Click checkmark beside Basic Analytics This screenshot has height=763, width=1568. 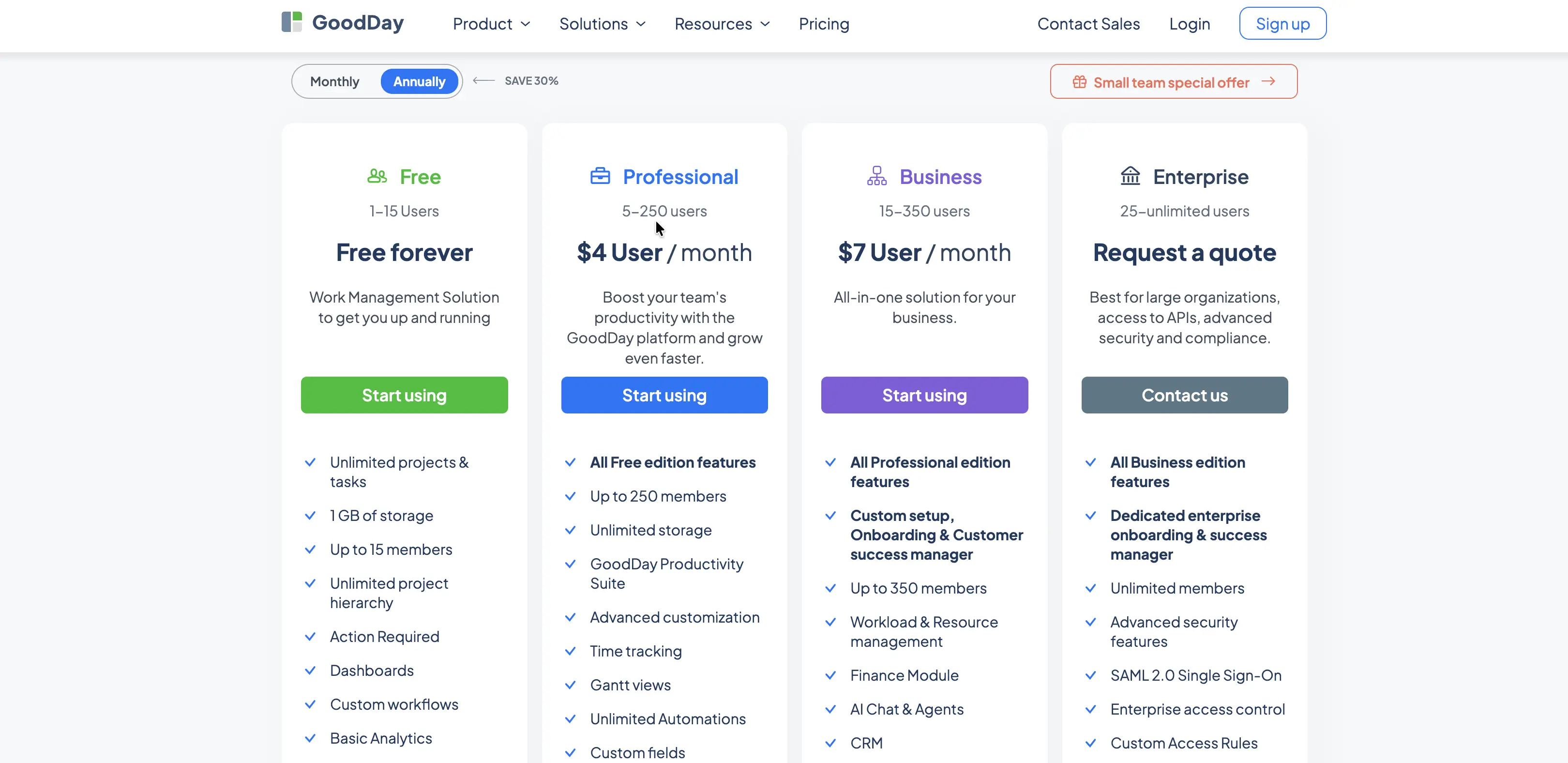click(310, 738)
